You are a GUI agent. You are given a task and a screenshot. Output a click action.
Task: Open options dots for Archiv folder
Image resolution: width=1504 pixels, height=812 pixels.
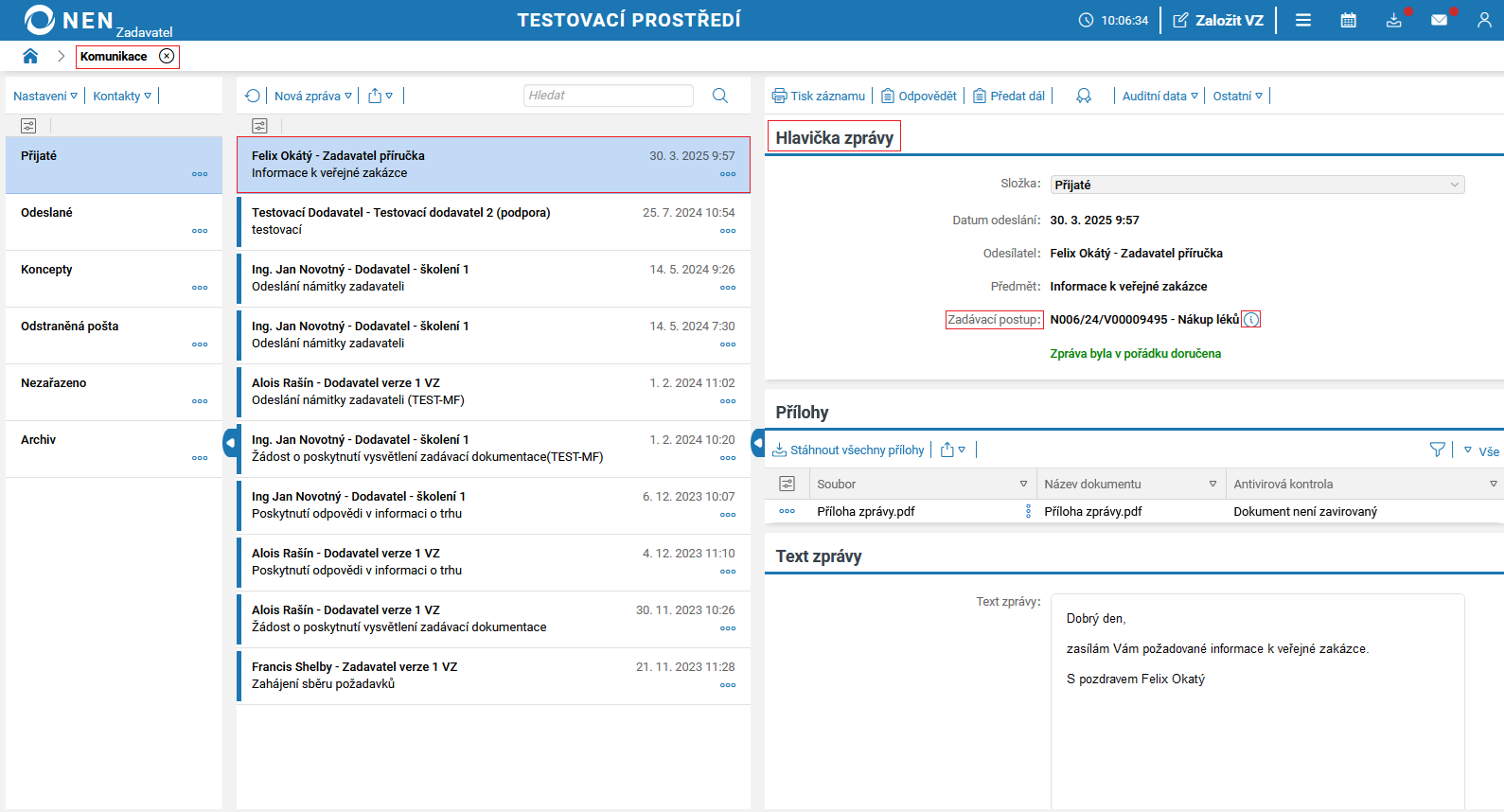click(200, 458)
